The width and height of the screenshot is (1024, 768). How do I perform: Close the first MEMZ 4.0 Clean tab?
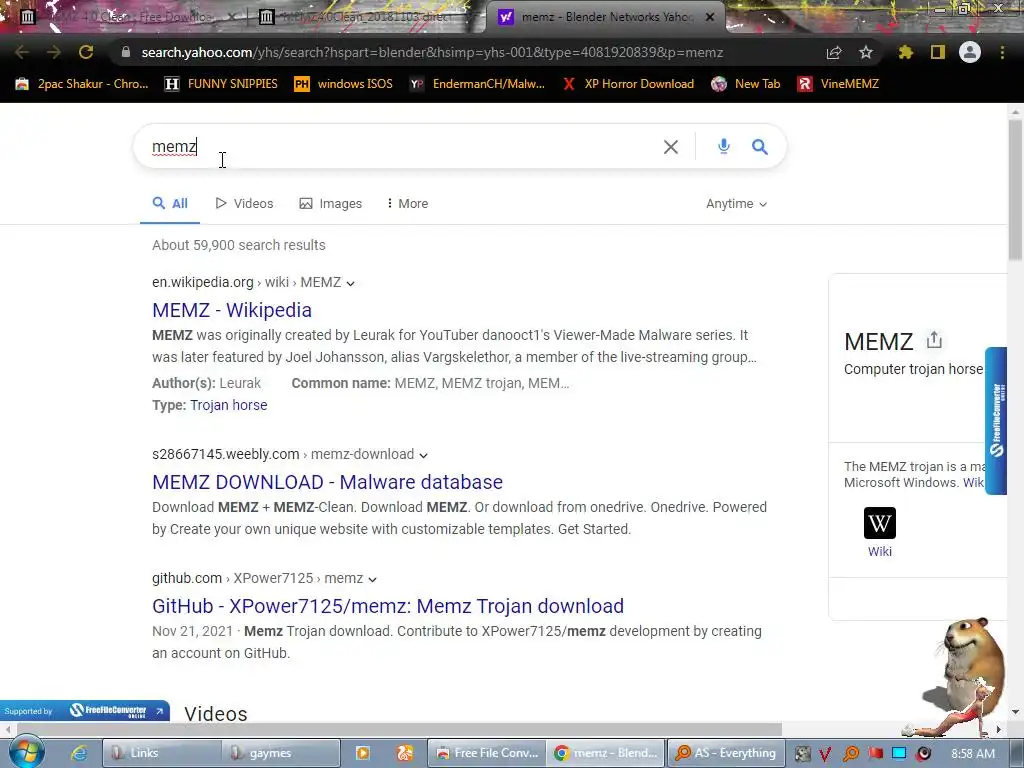(x=231, y=17)
